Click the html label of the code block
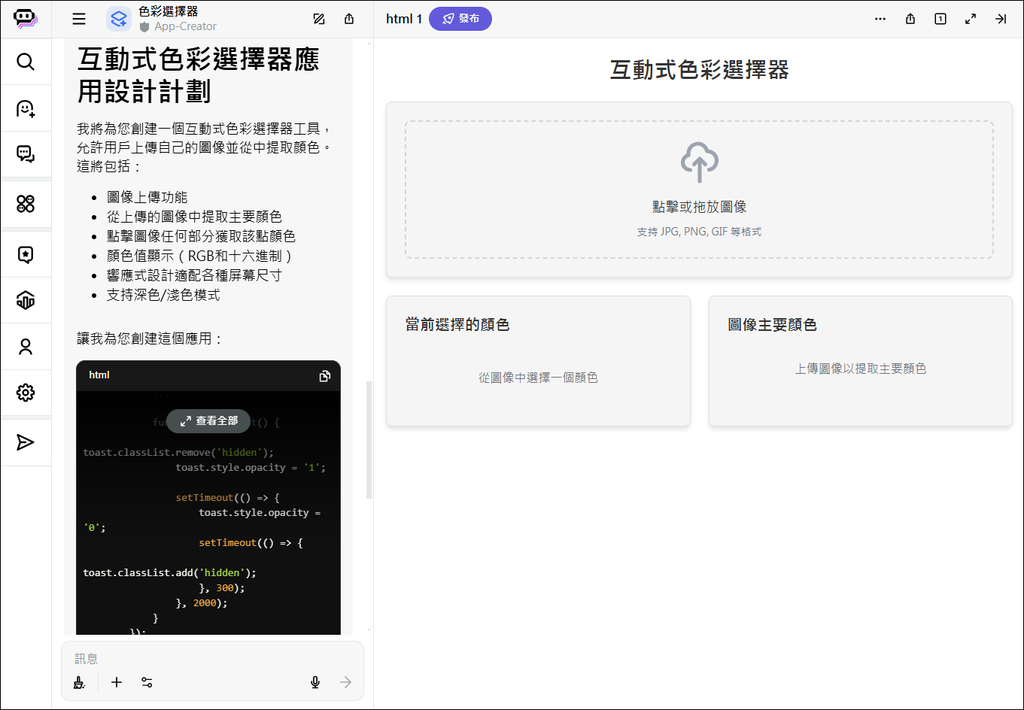Screen dimensions: 1024x710 coord(99,375)
